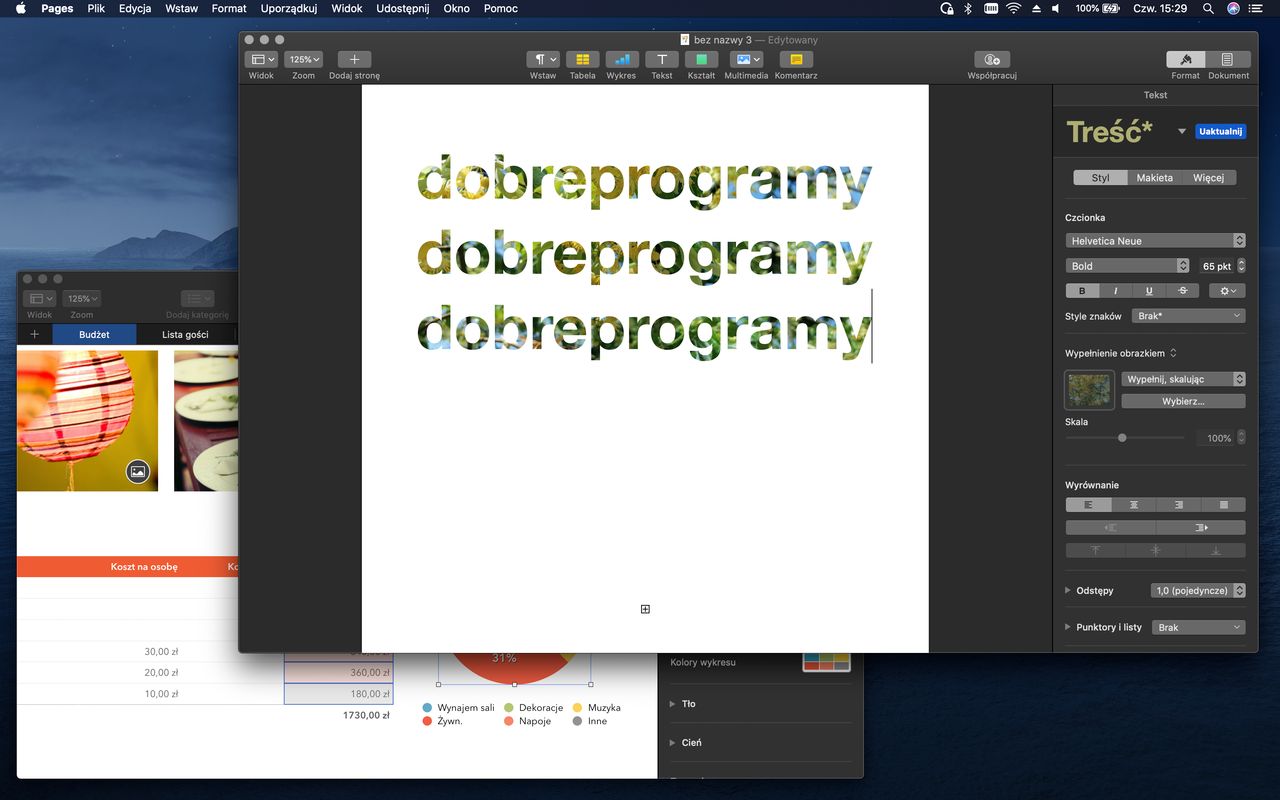Click the image fill thumbnail preview
This screenshot has height=800, width=1280.
pos(1089,390)
